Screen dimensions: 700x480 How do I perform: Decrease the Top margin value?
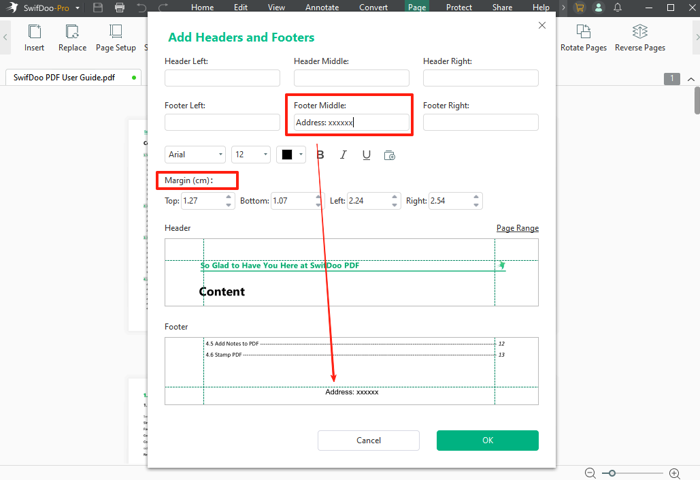[x=229, y=205]
